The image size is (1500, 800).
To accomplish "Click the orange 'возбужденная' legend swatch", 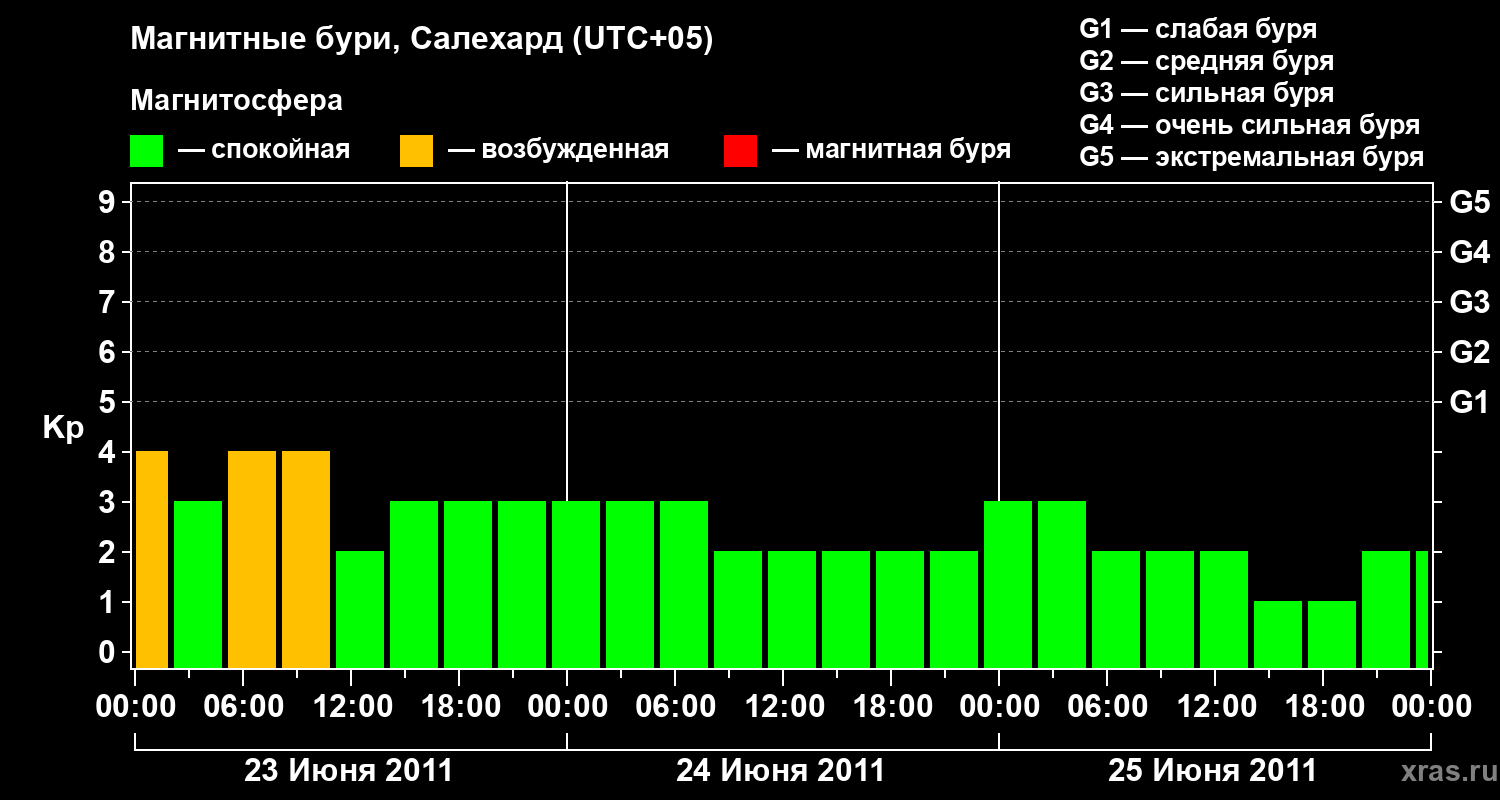I will (416, 151).
